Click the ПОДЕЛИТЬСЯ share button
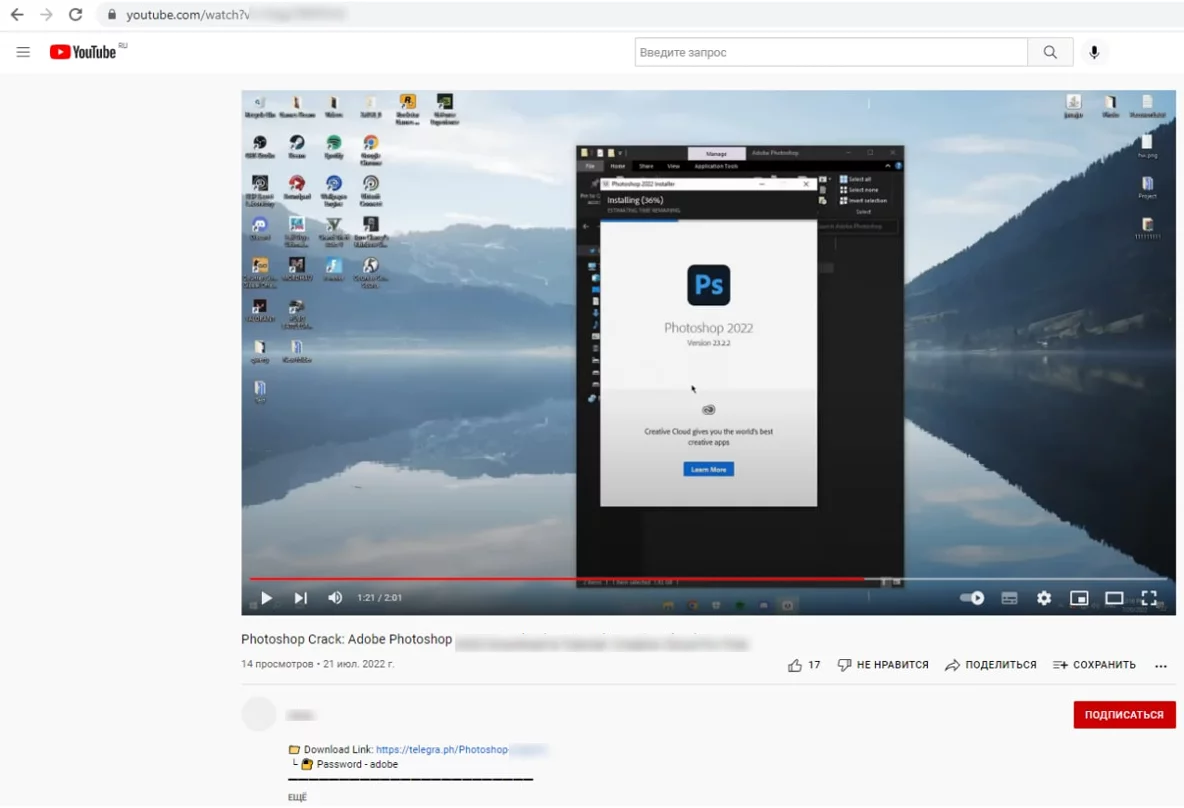This screenshot has width=1184, height=808. [x=991, y=665]
